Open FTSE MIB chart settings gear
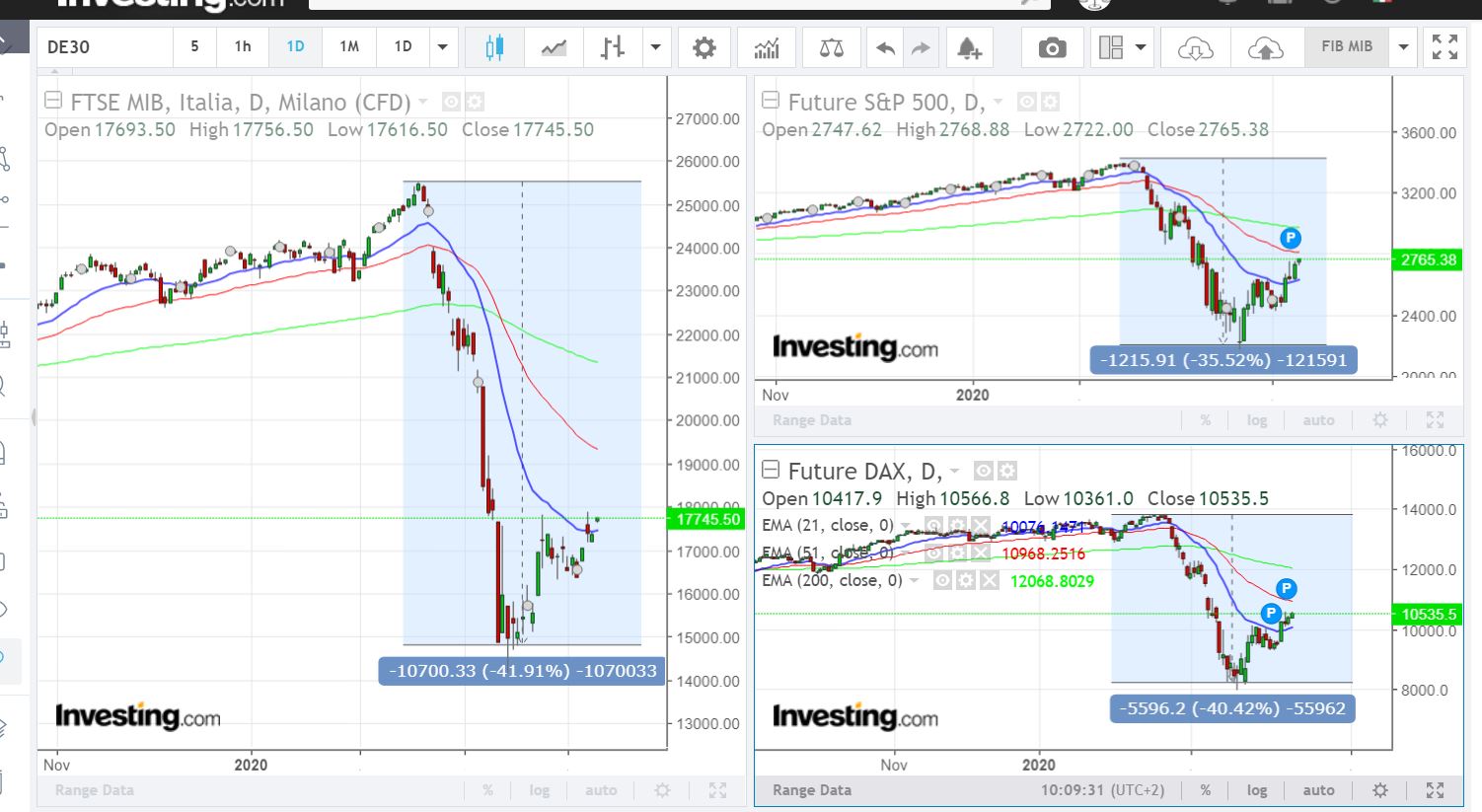Image resolution: width=1482 pixels, height=812 pixels. [476, 102]
